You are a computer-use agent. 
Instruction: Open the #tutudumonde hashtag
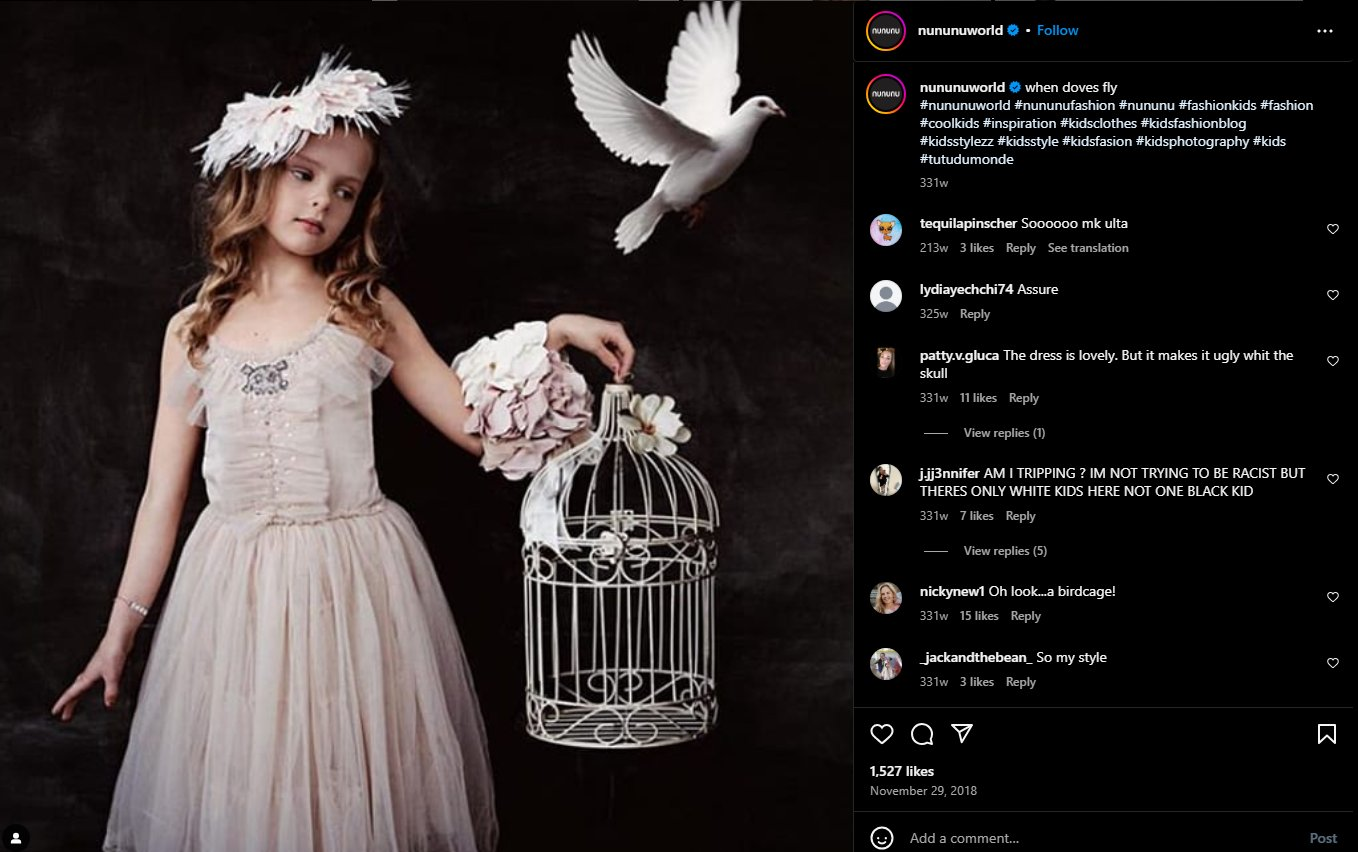966,159
